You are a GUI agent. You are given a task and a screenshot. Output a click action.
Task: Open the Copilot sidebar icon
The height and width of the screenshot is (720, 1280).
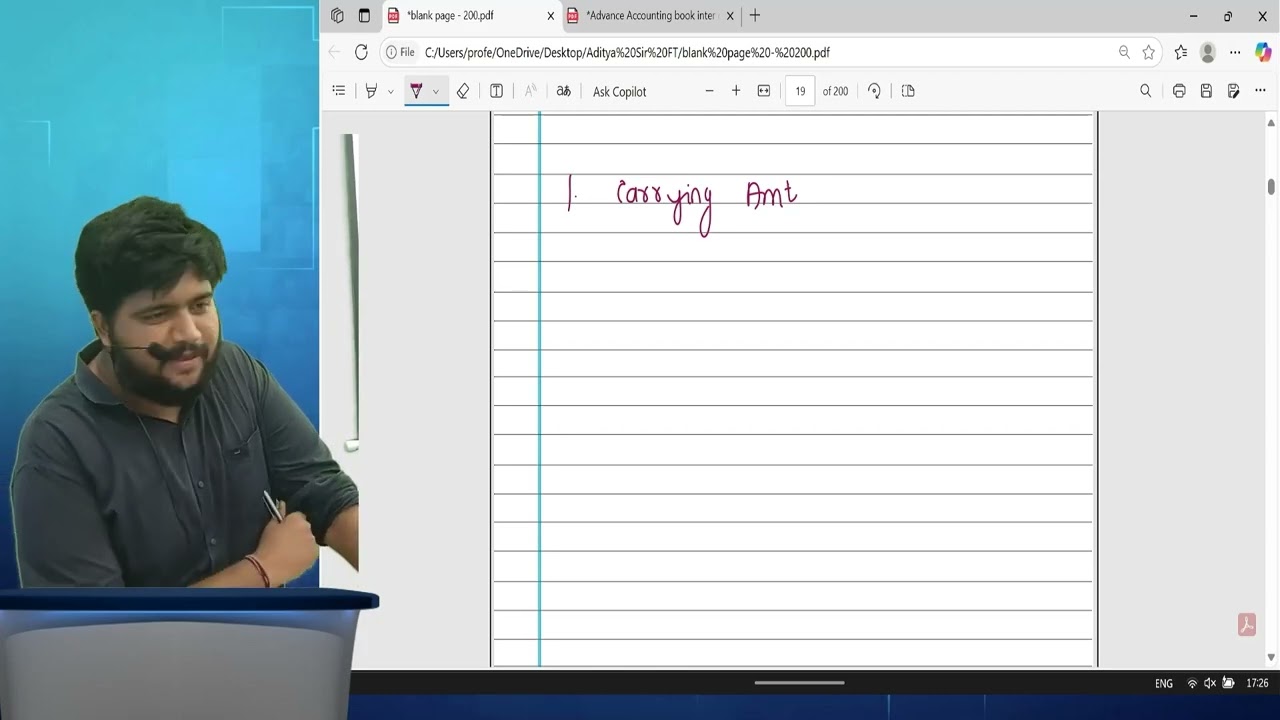click(x=1263, y=52)
